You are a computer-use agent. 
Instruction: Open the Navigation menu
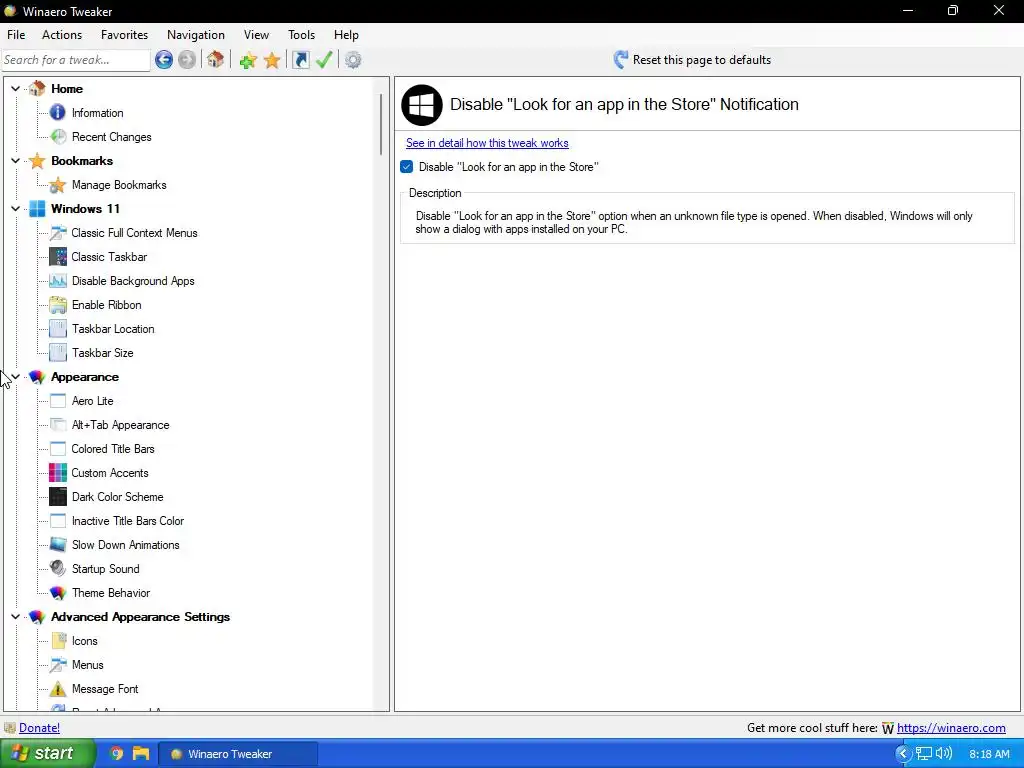click(x=195, y=35)
